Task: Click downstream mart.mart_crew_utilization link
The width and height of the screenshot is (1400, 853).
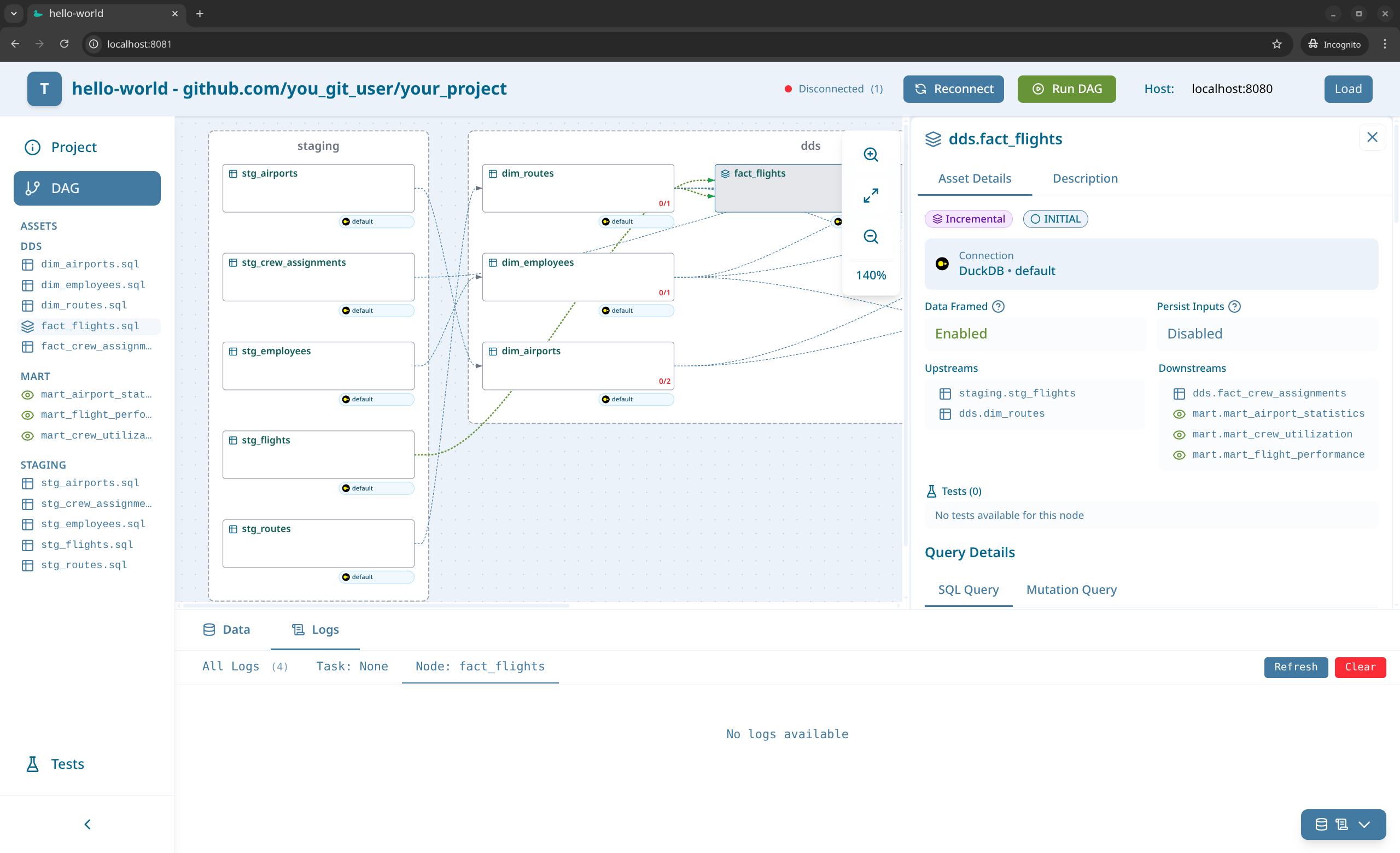Action: (x=1271, y=435)
